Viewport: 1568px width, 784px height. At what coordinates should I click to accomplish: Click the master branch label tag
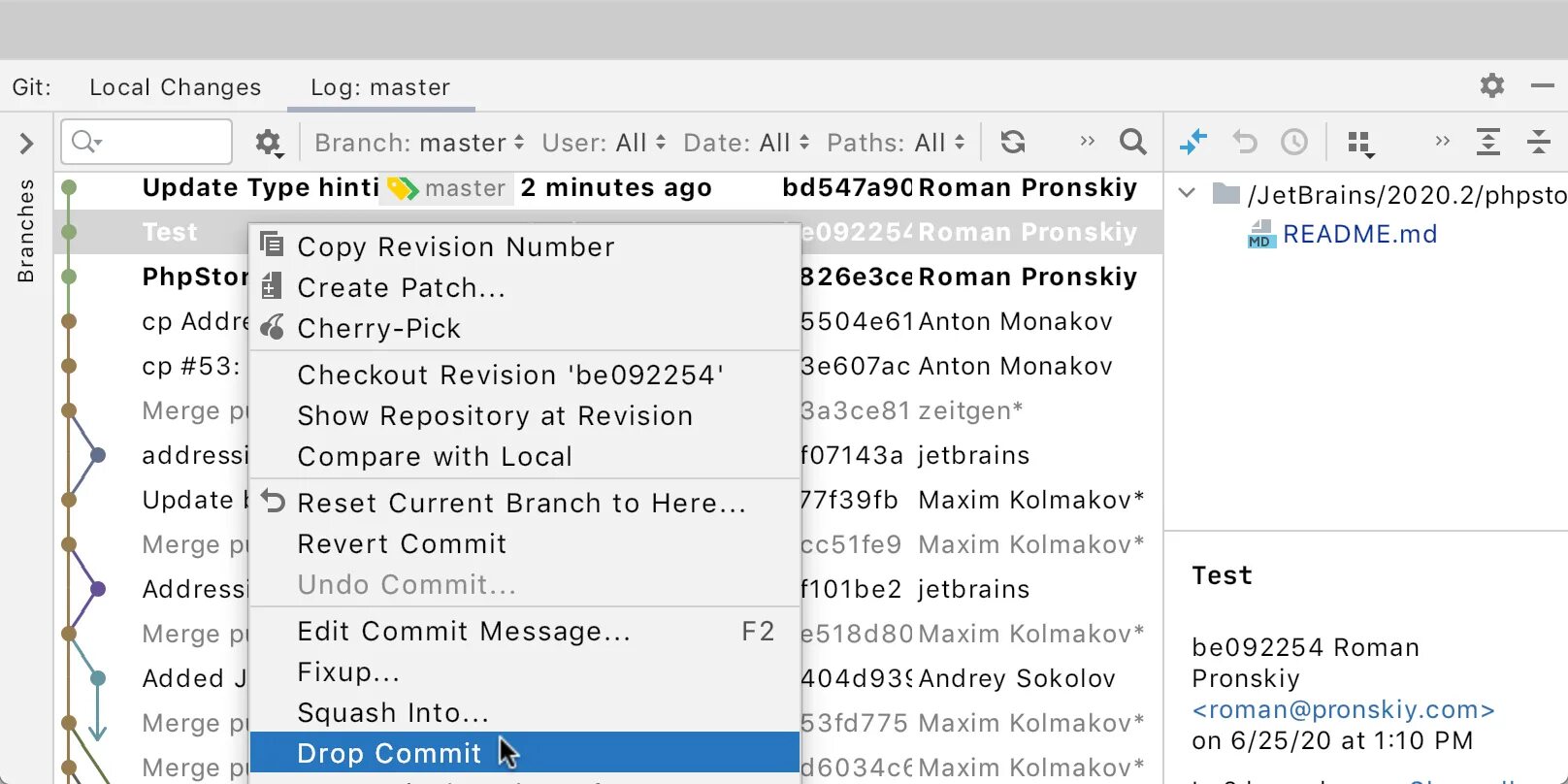point(447,188)
